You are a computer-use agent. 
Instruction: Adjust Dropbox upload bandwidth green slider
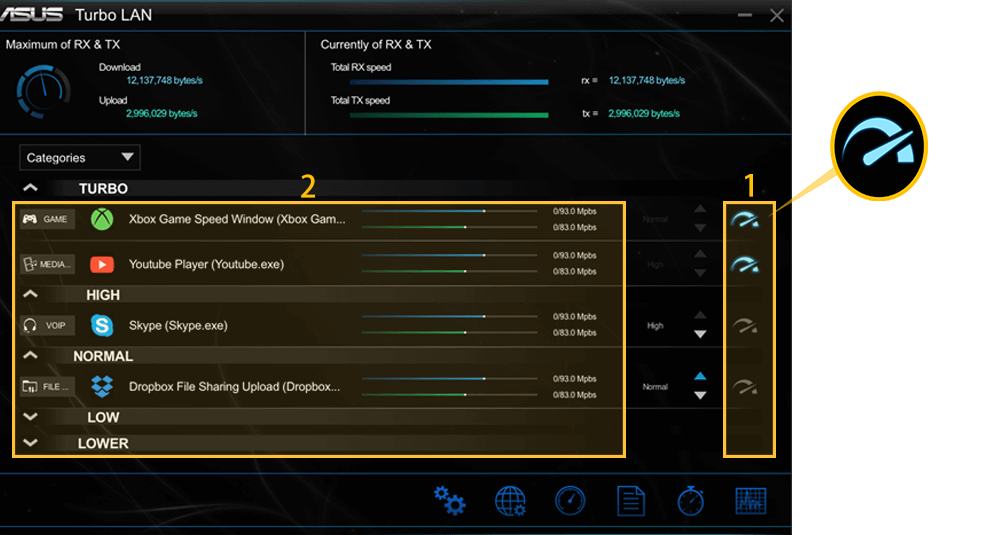[x=450, y=395]
